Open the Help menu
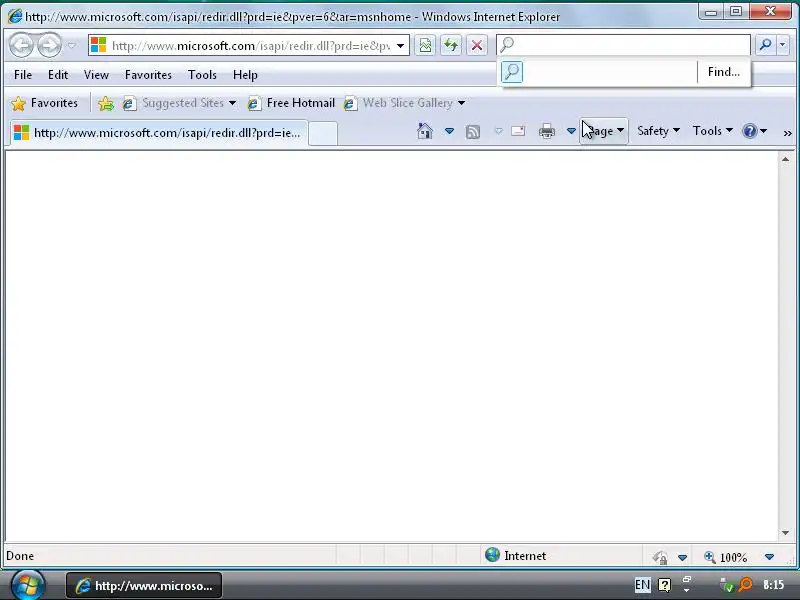Screen dimensions: 800x600 pos(245,75)
